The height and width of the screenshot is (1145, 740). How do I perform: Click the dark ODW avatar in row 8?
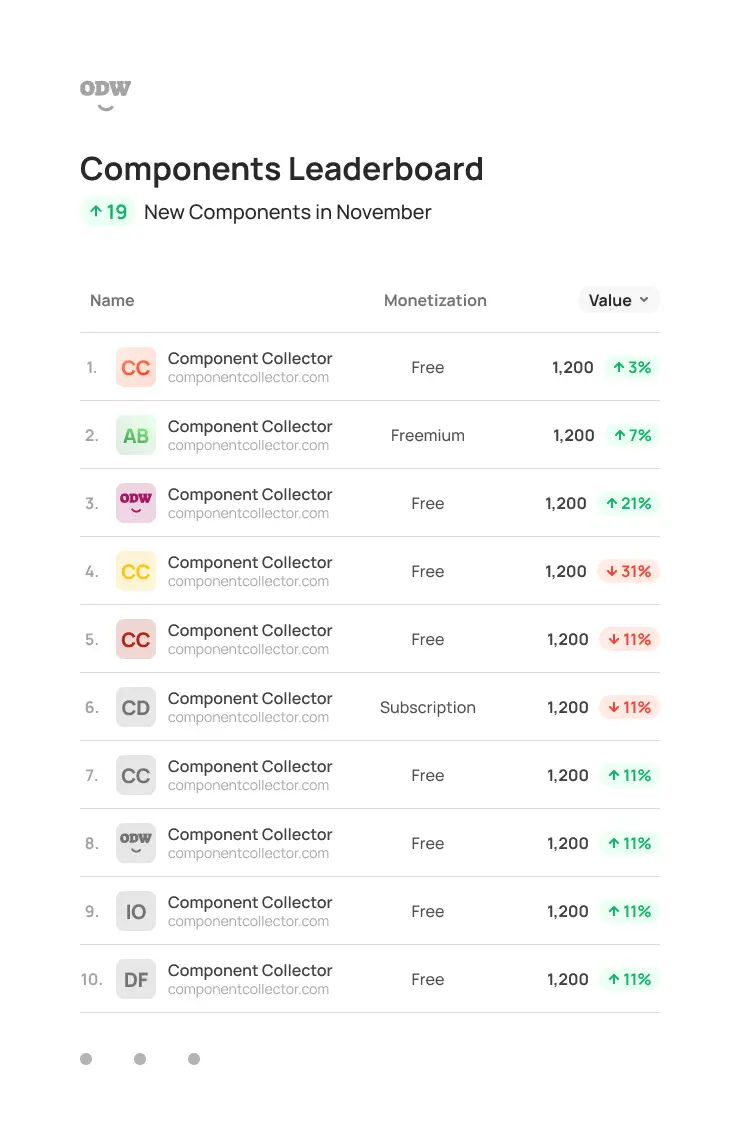135,843
